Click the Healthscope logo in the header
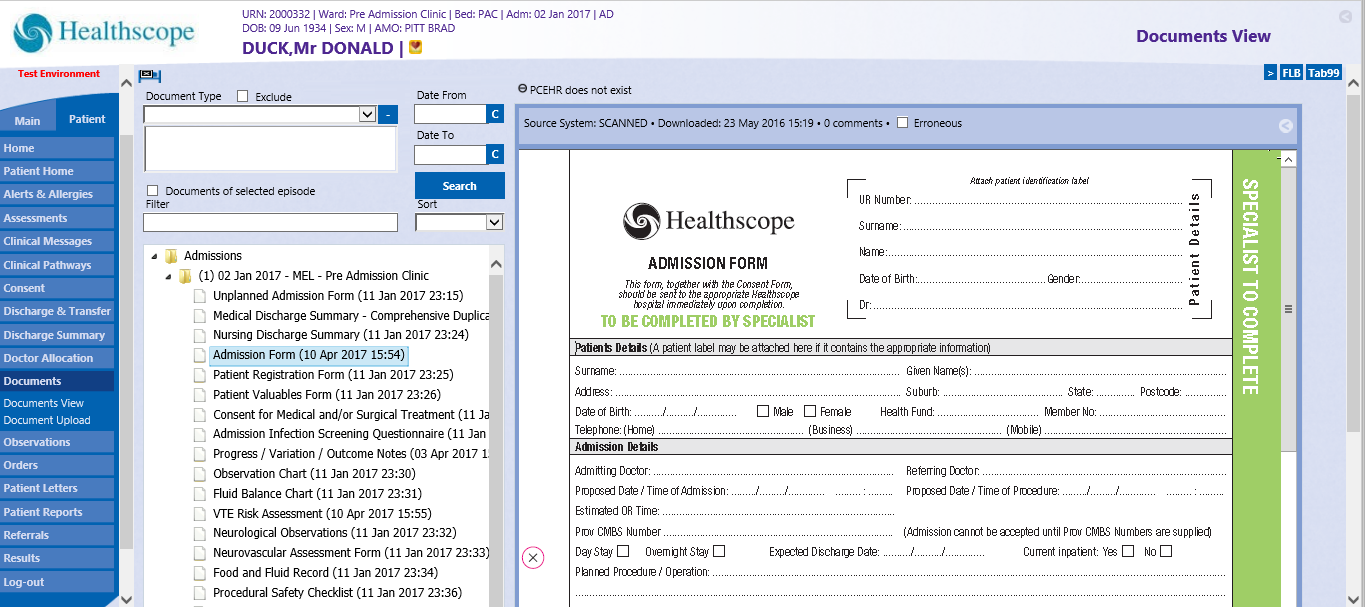The width and height of the screenshot is (1366, 607). (x=104, y=32)
